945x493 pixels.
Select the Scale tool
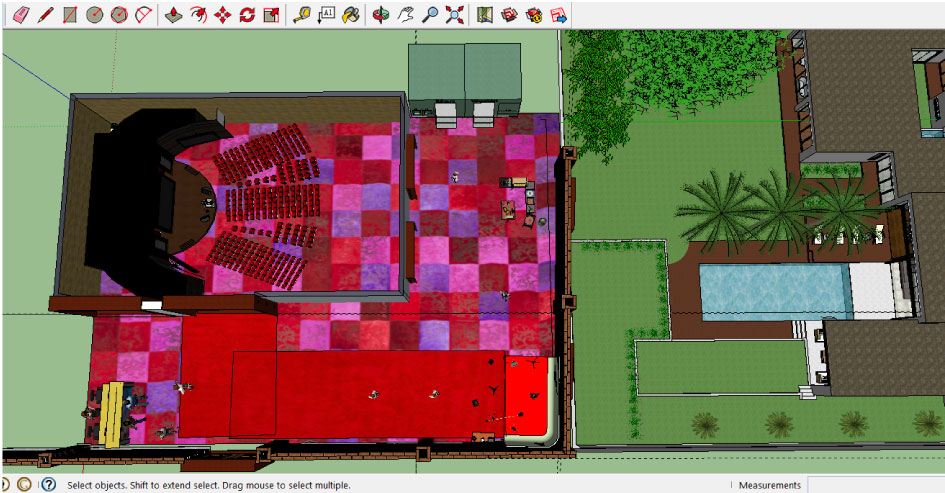[271, 14]
